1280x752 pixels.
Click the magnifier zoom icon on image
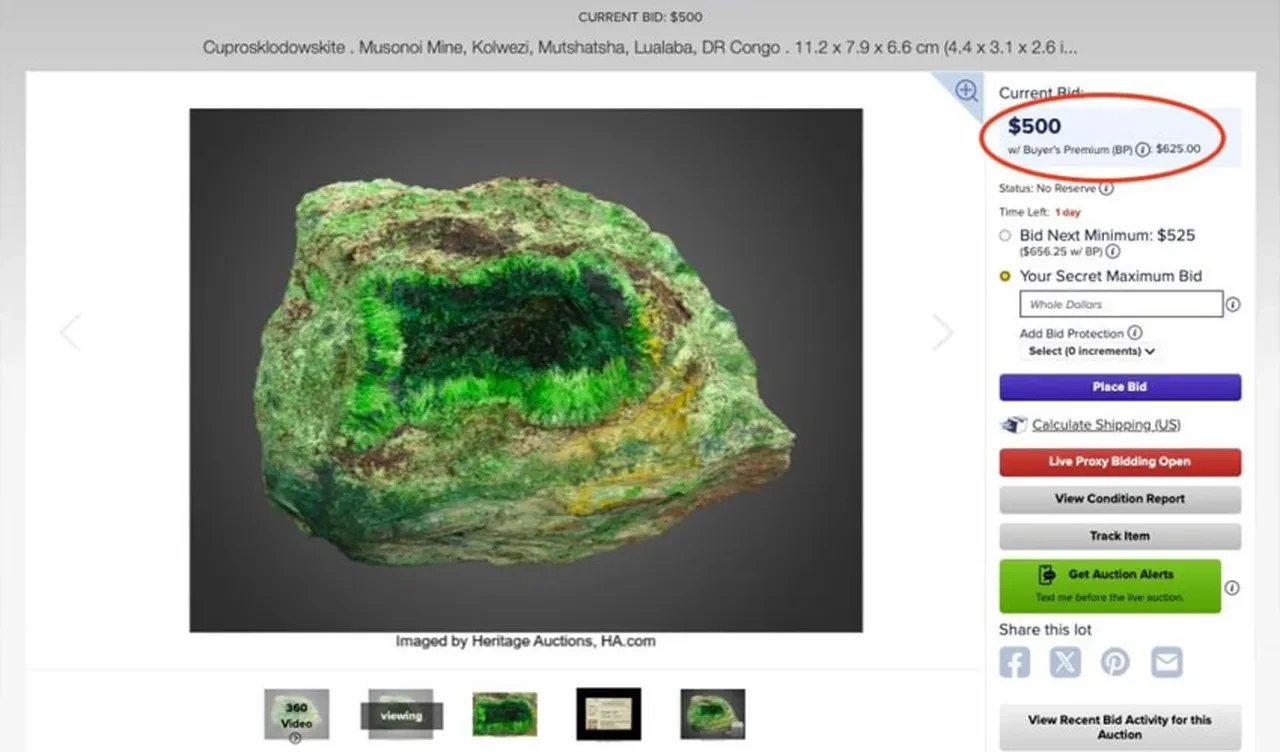(966, 91)
